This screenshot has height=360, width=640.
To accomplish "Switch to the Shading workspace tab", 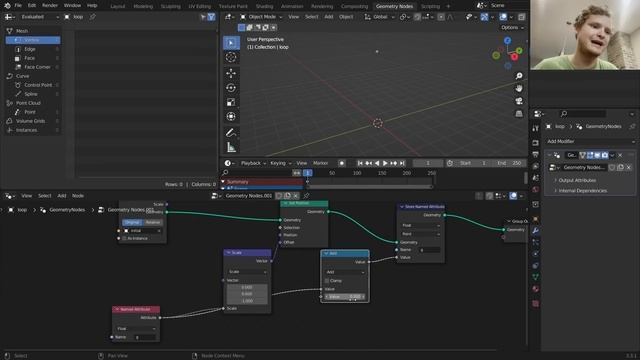I will 264,6.
